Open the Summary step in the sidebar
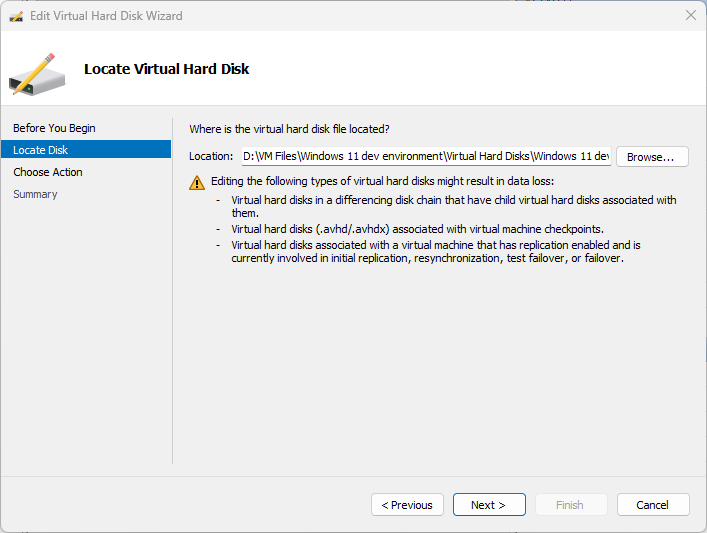This screenshot has height=533, width=707. click(x=35, y=194)
